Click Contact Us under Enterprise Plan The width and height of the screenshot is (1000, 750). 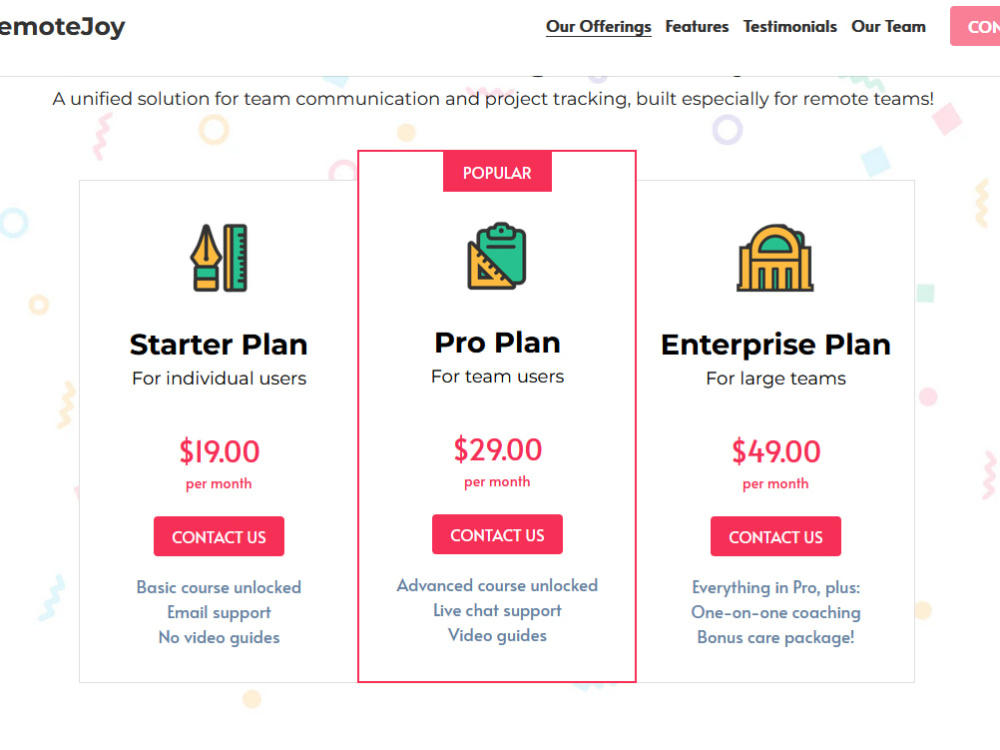[x=776, y=536]
